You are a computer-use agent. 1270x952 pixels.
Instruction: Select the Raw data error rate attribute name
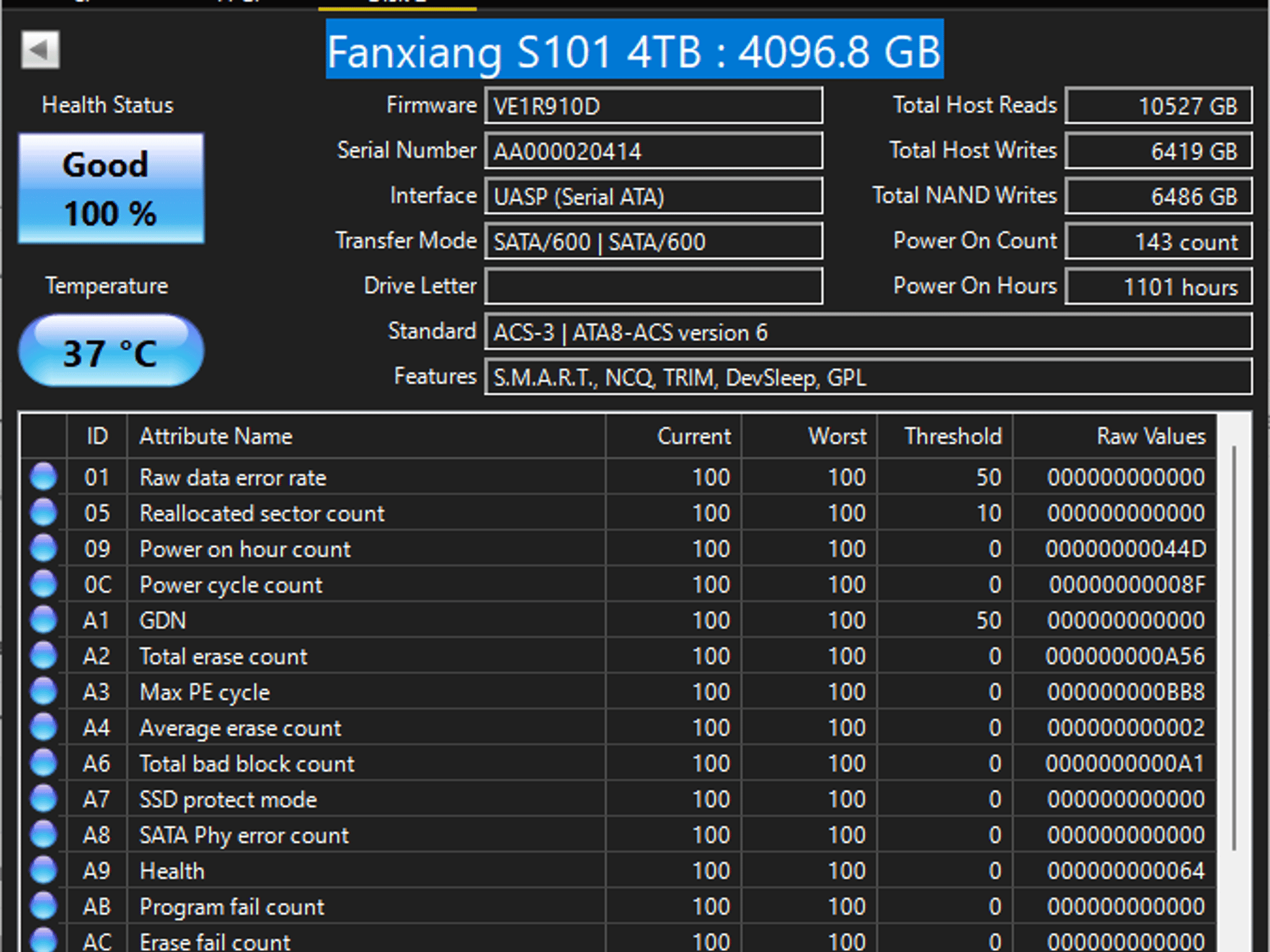pos(233,477)
